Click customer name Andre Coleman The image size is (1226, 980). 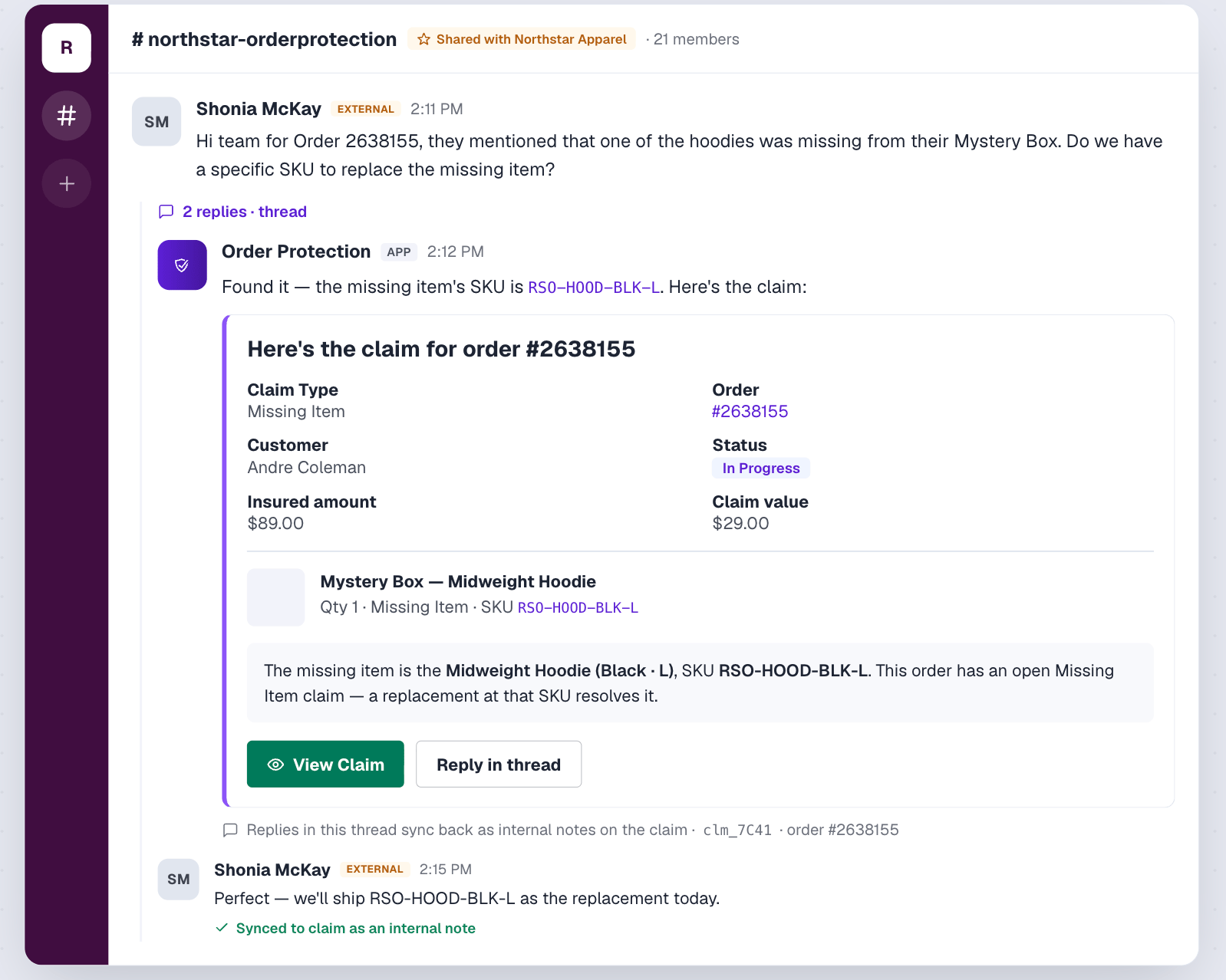coord(306,468)
